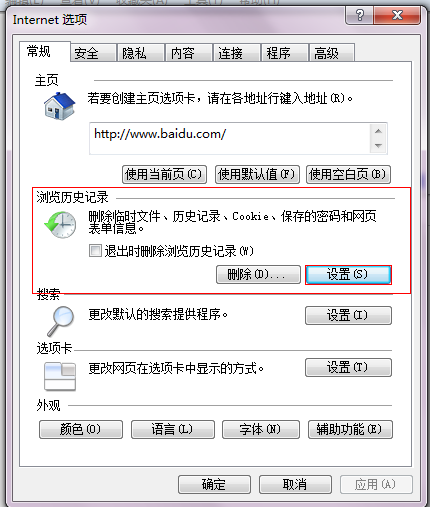The height and width of the screenshot is (507, 430).
Task: Click the question mark help button
Action: tap(359, 15)
